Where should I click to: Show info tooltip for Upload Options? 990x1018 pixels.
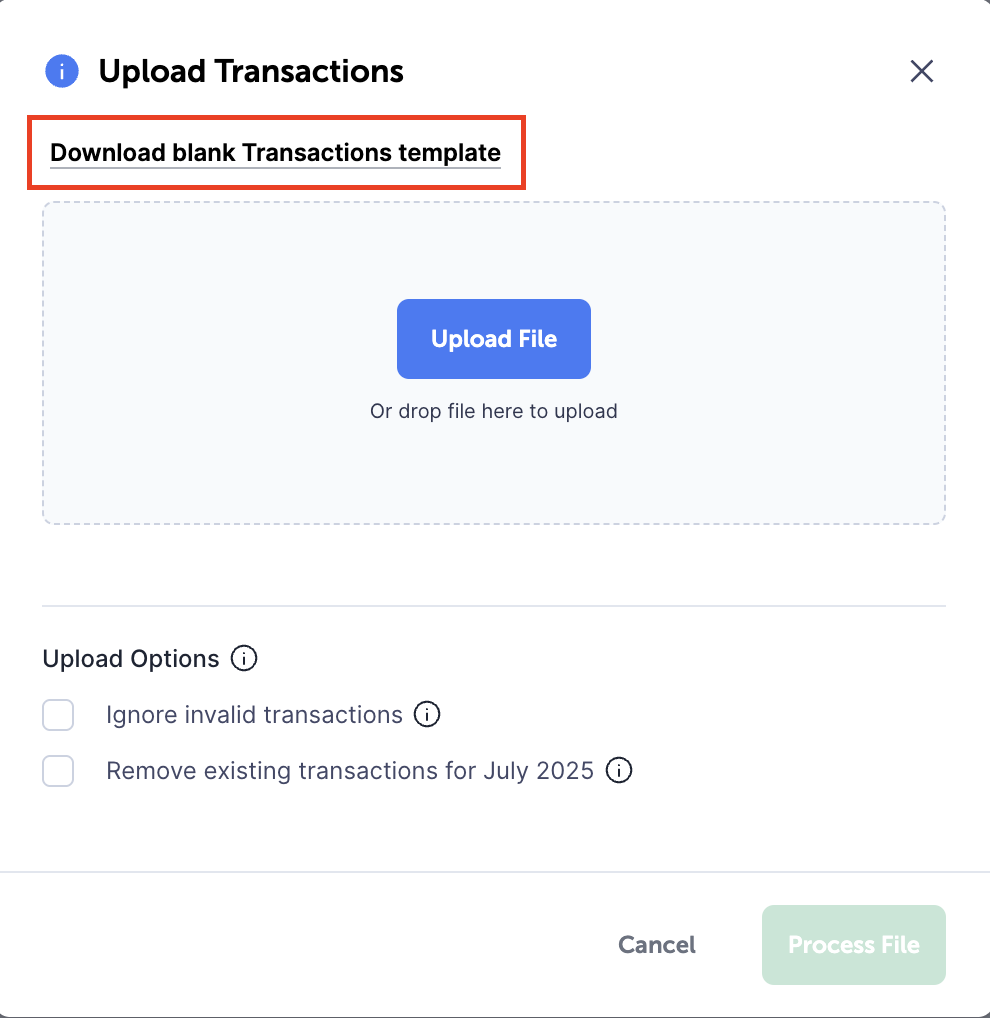coord(244,659)
